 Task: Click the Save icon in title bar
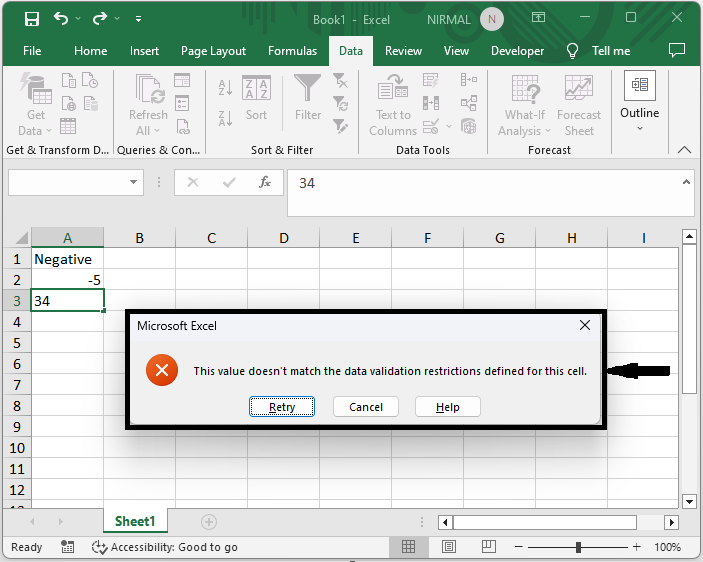[31, 19]
